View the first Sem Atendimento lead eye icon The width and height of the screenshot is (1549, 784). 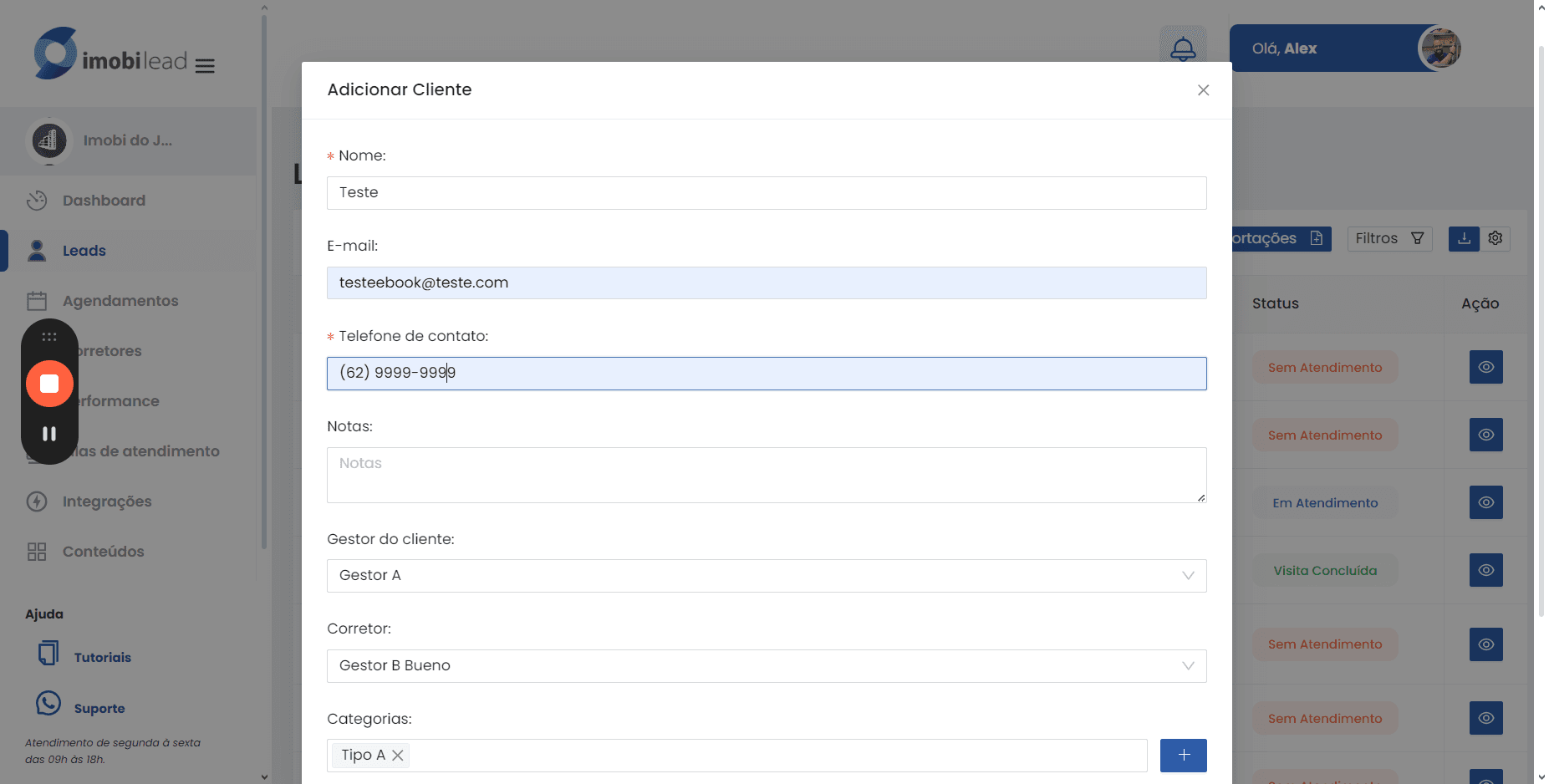1485,367
